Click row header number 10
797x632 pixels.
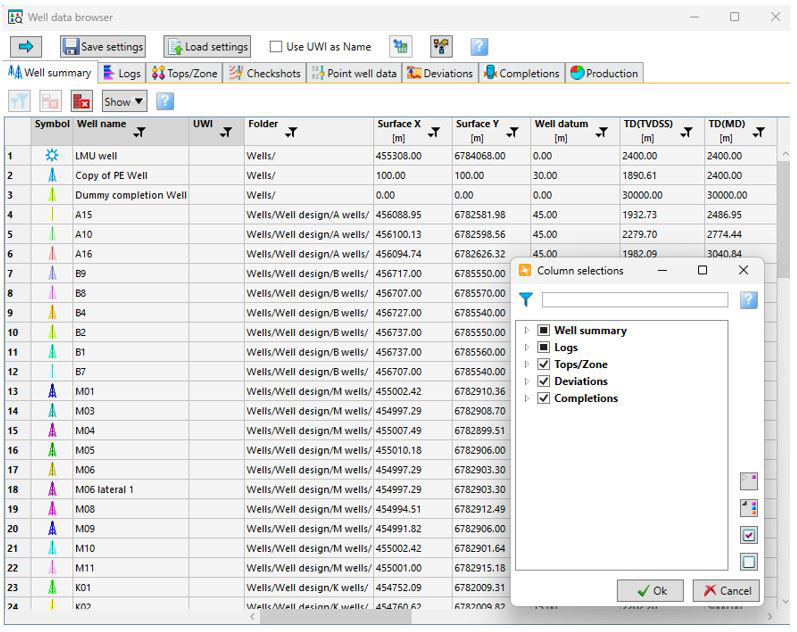[18, 333]
